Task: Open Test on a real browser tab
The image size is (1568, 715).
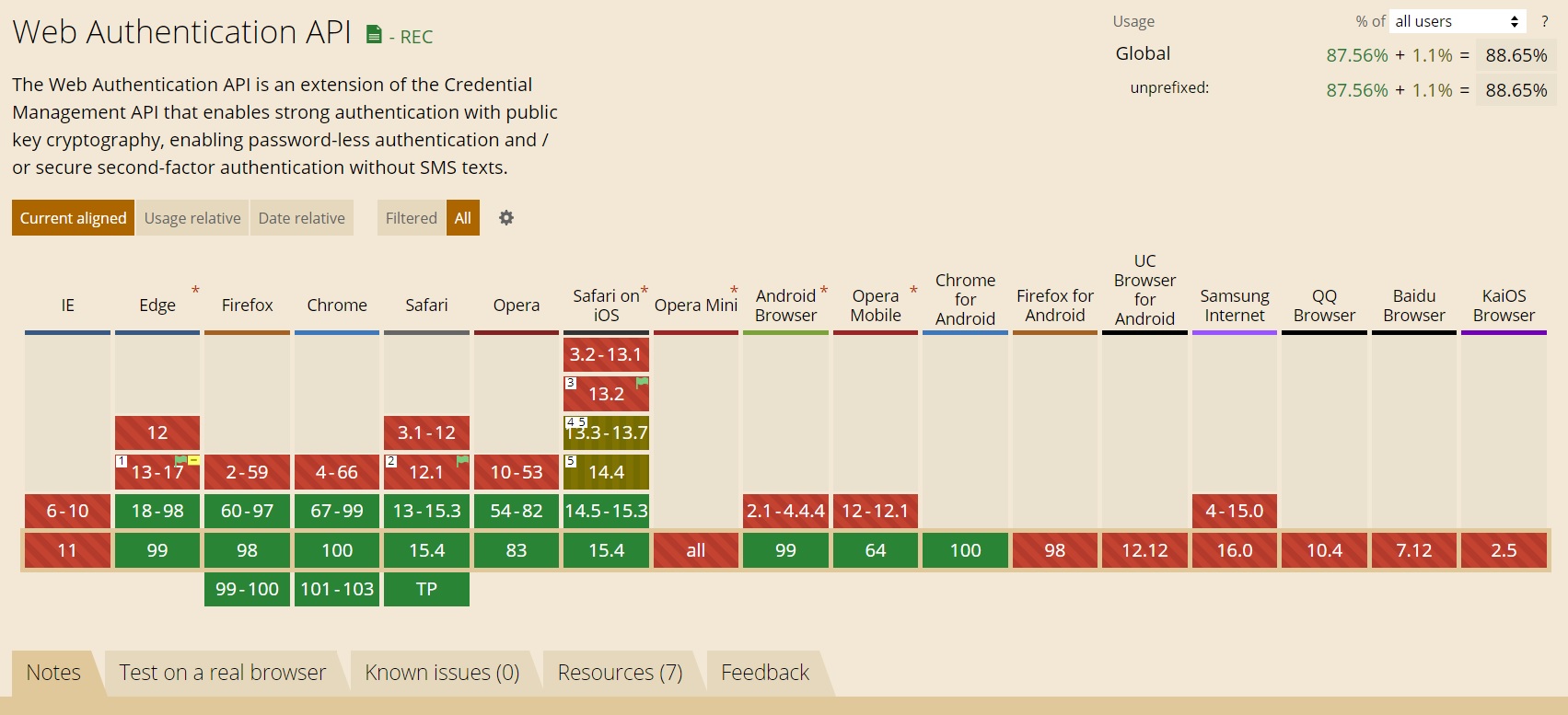Action: point(222,673)
